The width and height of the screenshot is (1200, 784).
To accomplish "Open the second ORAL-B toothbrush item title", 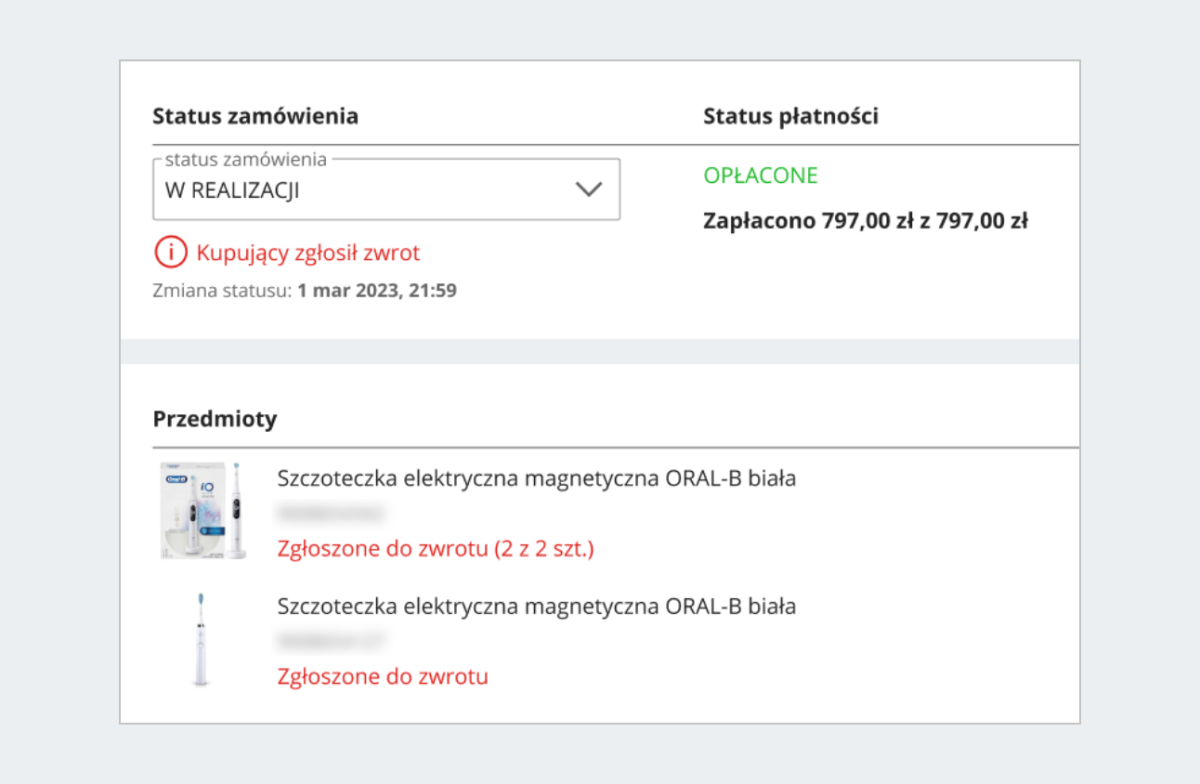I will 536,606.
